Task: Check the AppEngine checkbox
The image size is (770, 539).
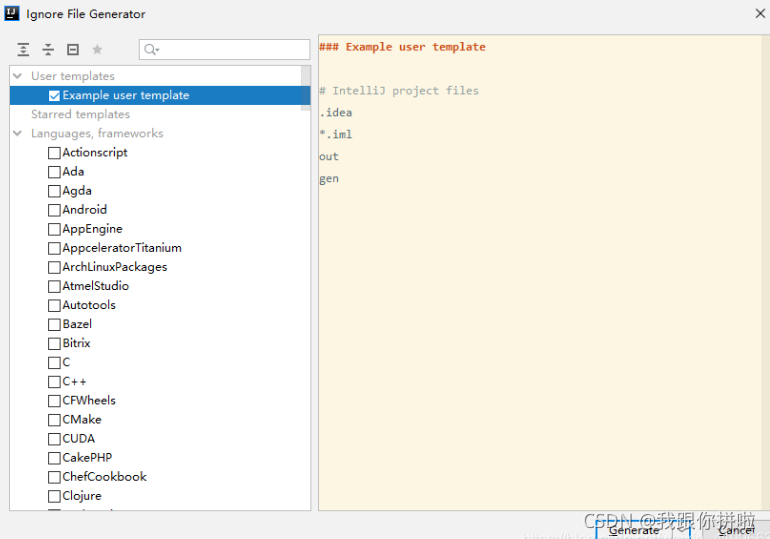Action: coord(55,229)
